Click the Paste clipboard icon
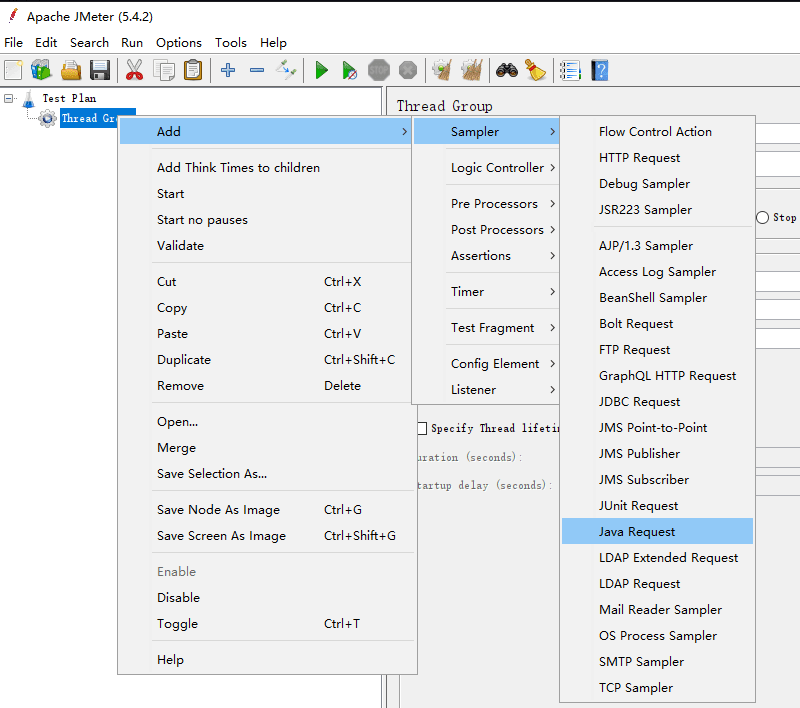 click(x=193, y=70)
